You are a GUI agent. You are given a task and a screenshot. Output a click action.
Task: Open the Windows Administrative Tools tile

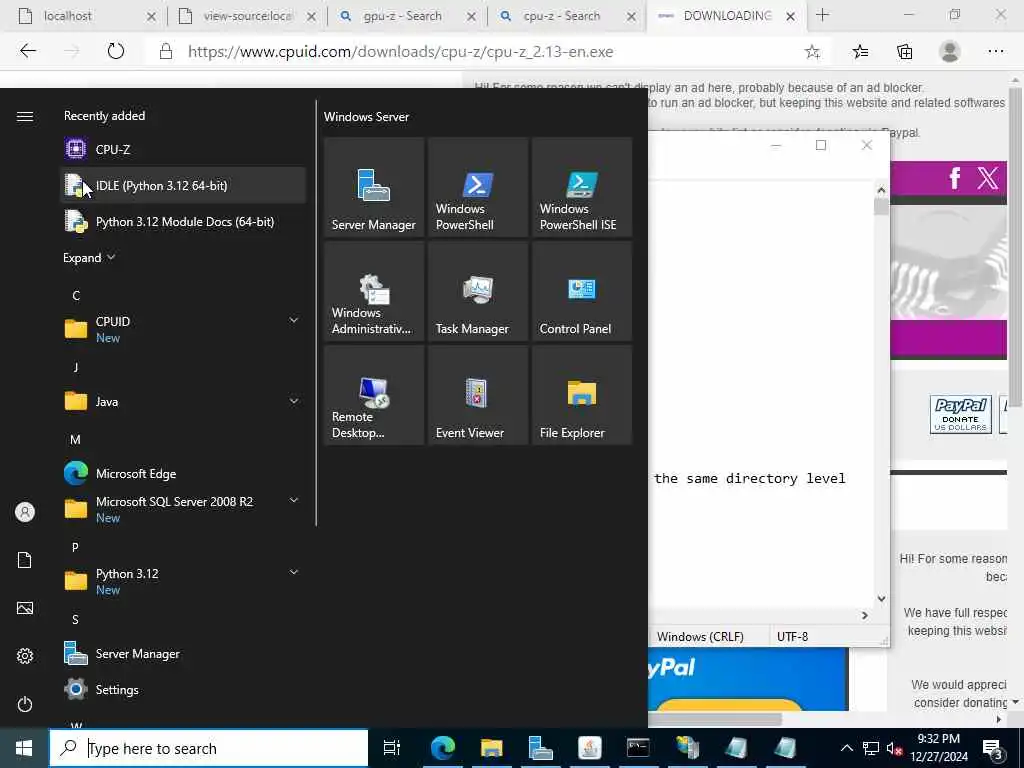point(374,291)
